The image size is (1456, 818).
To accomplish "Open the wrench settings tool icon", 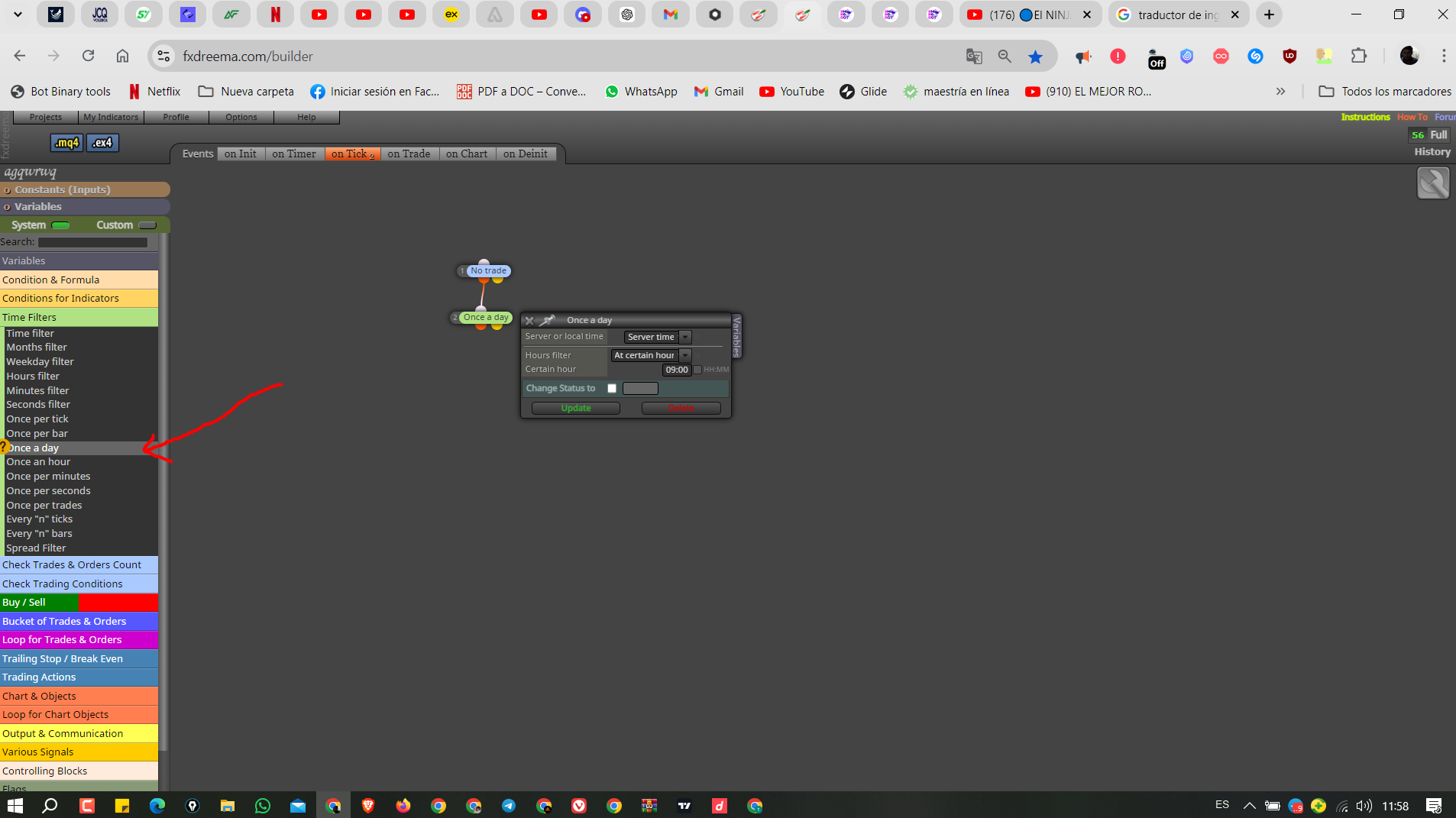I will 1433,183.
